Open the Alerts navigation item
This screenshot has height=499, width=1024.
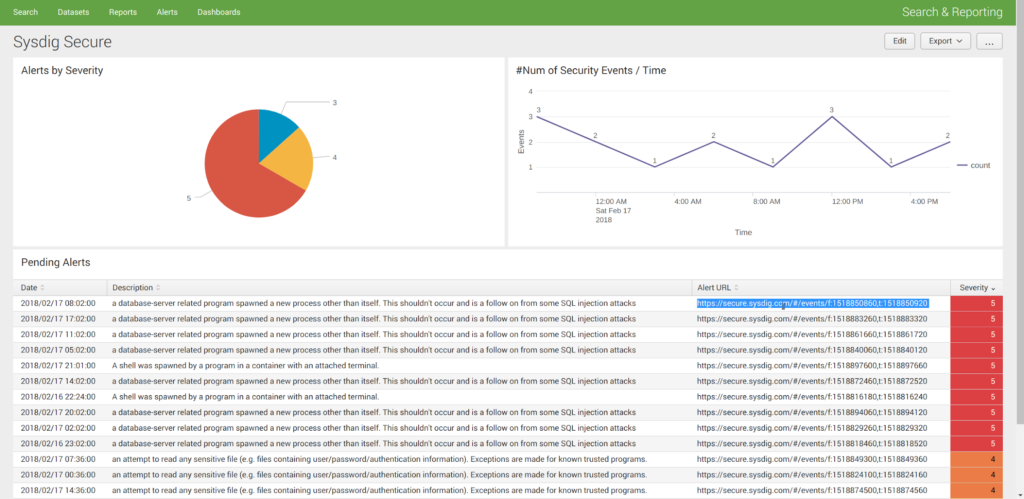point(167,12)
